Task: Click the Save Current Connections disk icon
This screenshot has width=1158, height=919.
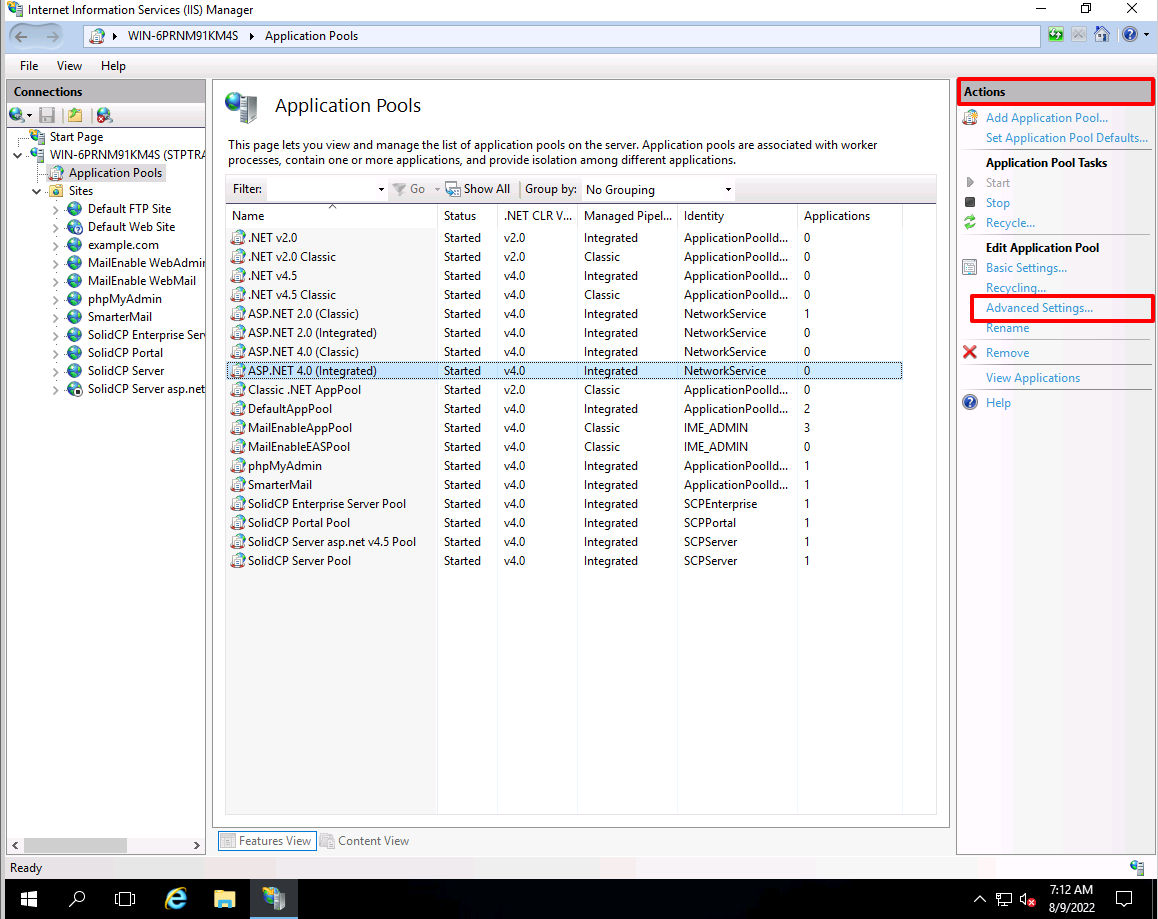Action: pos(47,115)
